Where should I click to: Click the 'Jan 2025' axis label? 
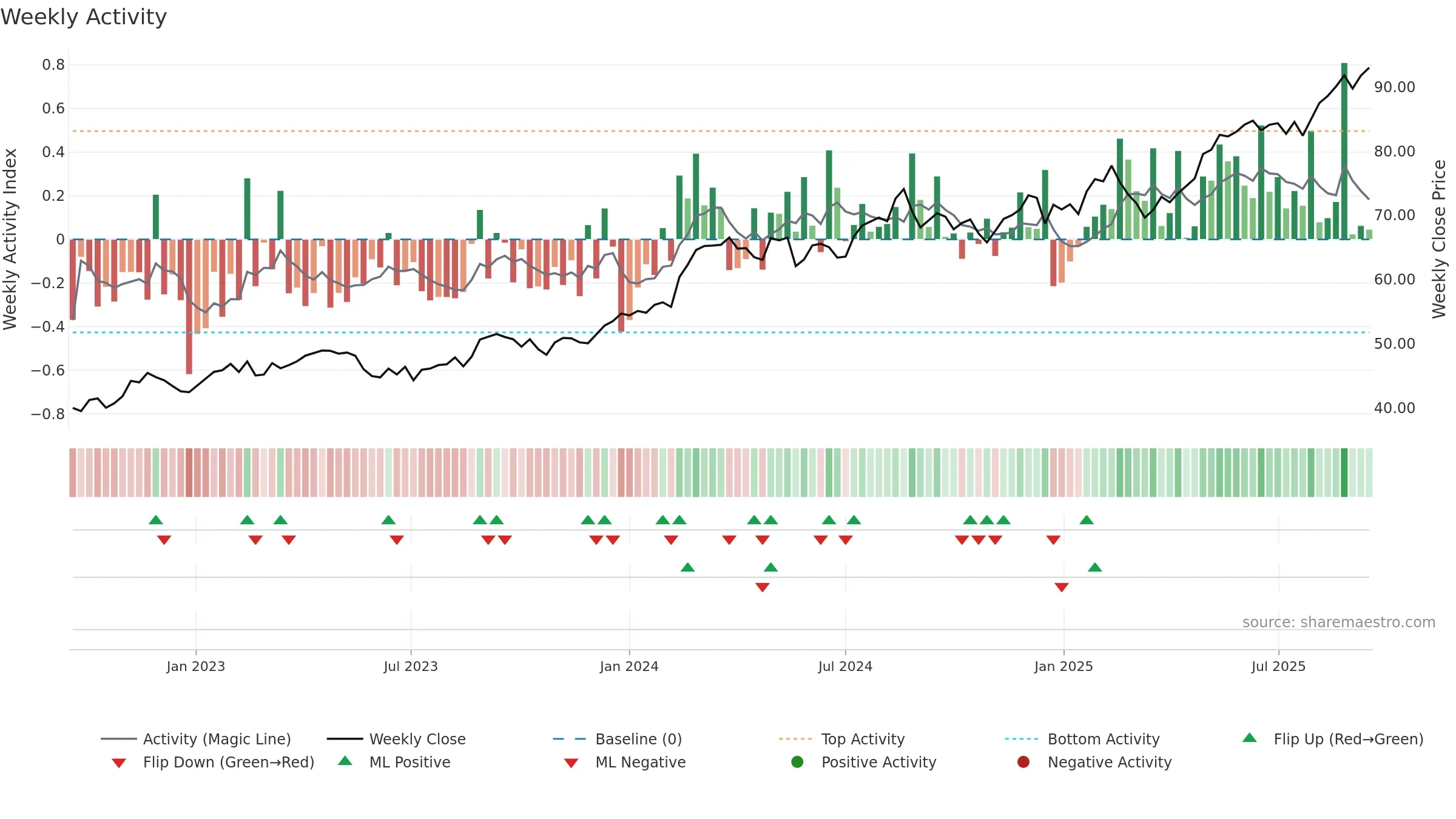[1063, 666]
